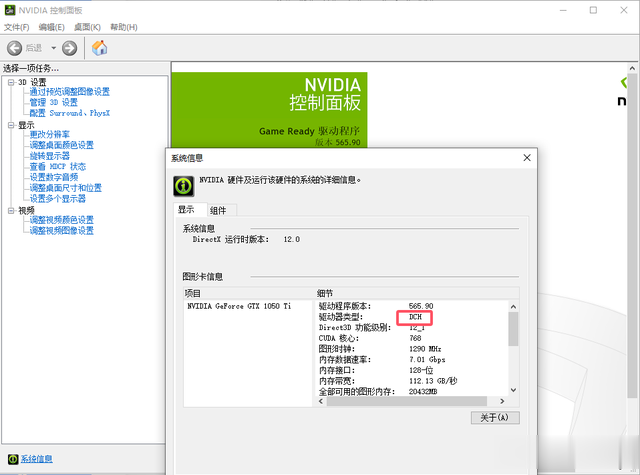Close the 系统信息 dialog
This screenshot has width=640, height=475.
[x=527, y=158]
